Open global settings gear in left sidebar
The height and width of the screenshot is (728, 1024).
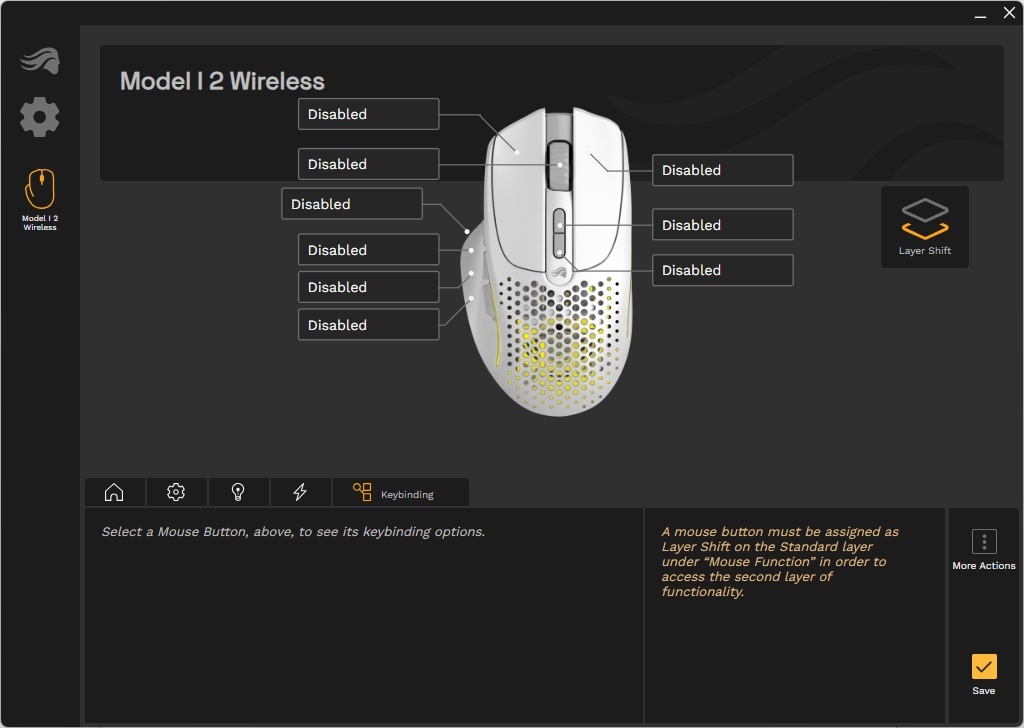pos(40,117)
